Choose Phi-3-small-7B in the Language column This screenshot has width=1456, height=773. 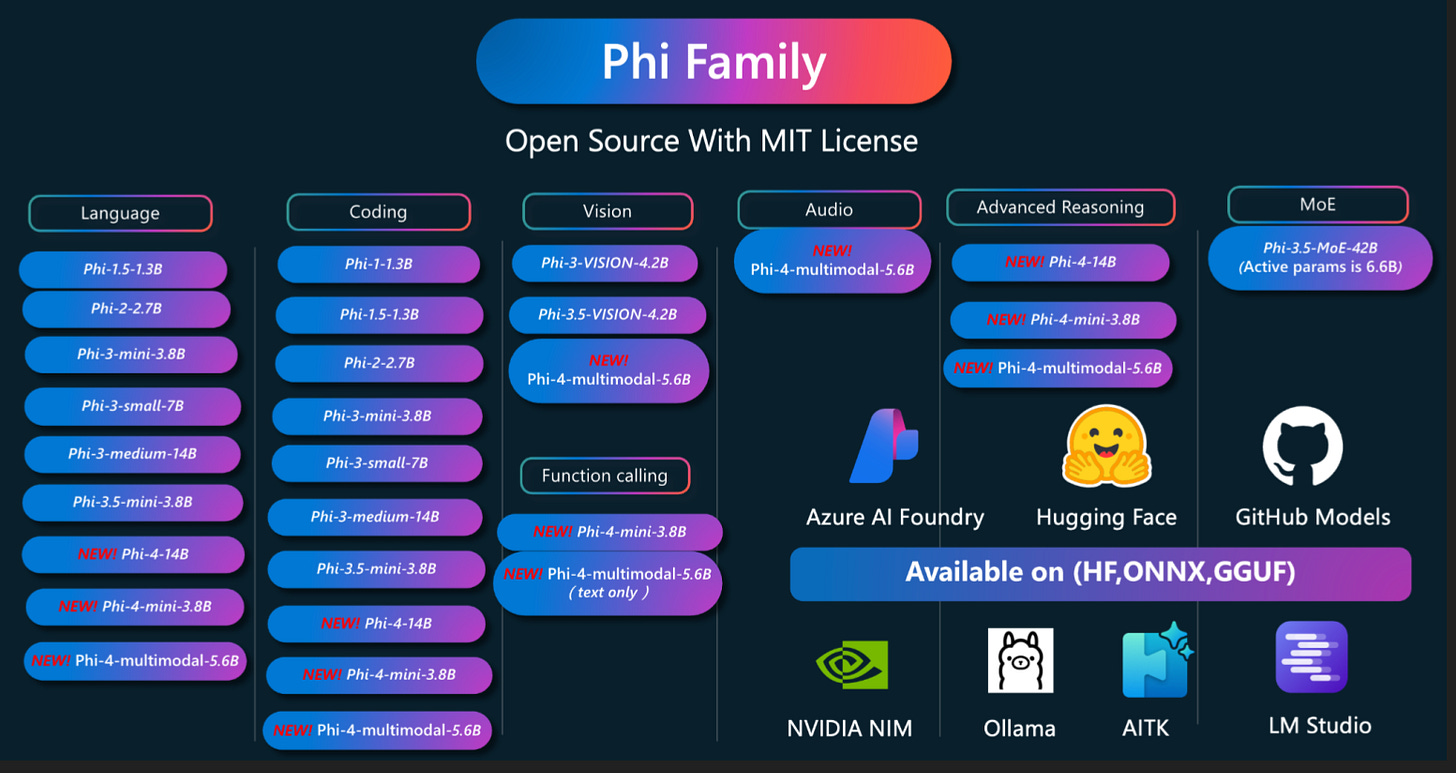tap(132, 406)
